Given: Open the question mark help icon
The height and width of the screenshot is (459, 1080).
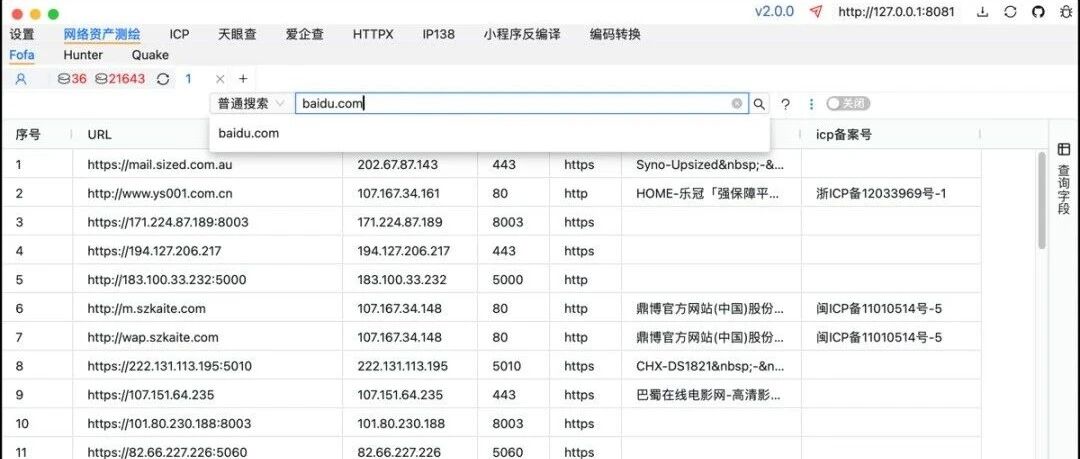Looking at the screenshot, I should [785, 104].
